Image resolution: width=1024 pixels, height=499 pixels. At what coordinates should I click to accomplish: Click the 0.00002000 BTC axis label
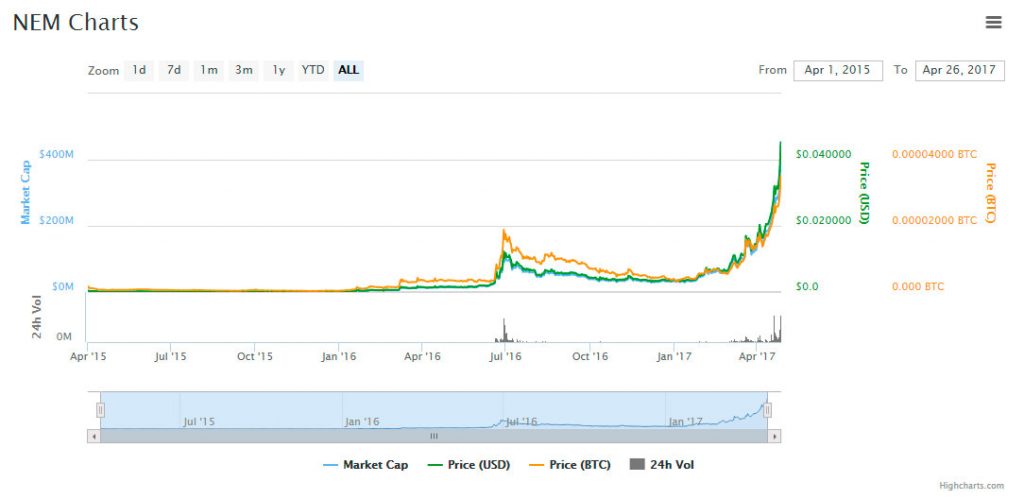pos(935,220)
